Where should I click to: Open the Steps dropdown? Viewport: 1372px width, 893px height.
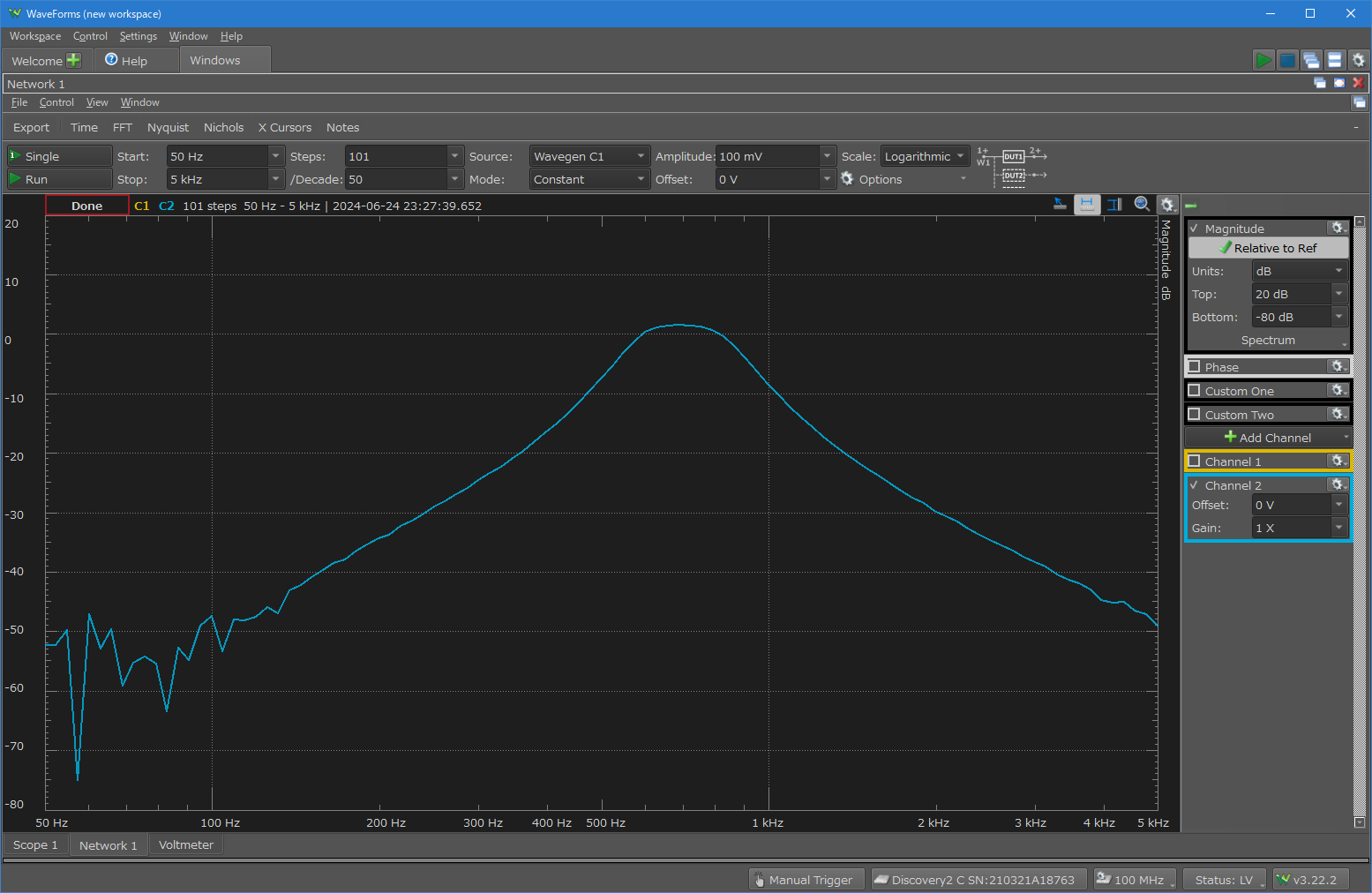point(454,156)
